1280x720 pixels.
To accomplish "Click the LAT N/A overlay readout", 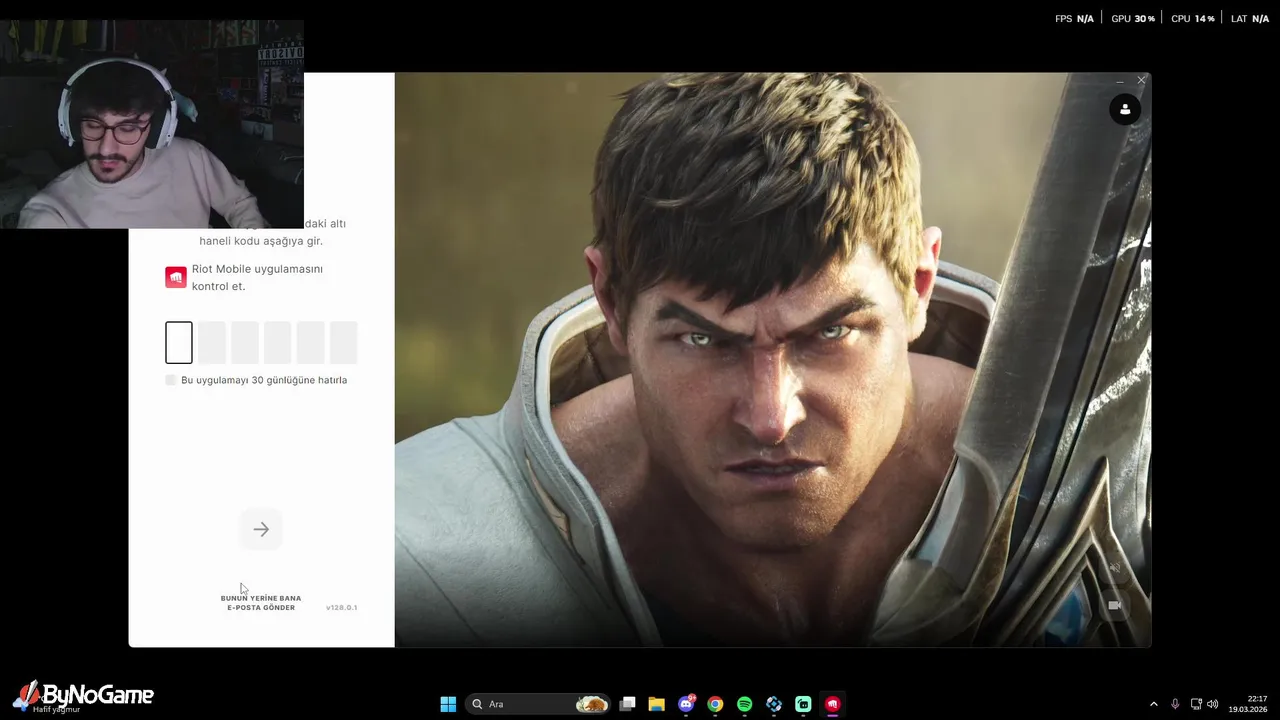I will [1250, 19].
